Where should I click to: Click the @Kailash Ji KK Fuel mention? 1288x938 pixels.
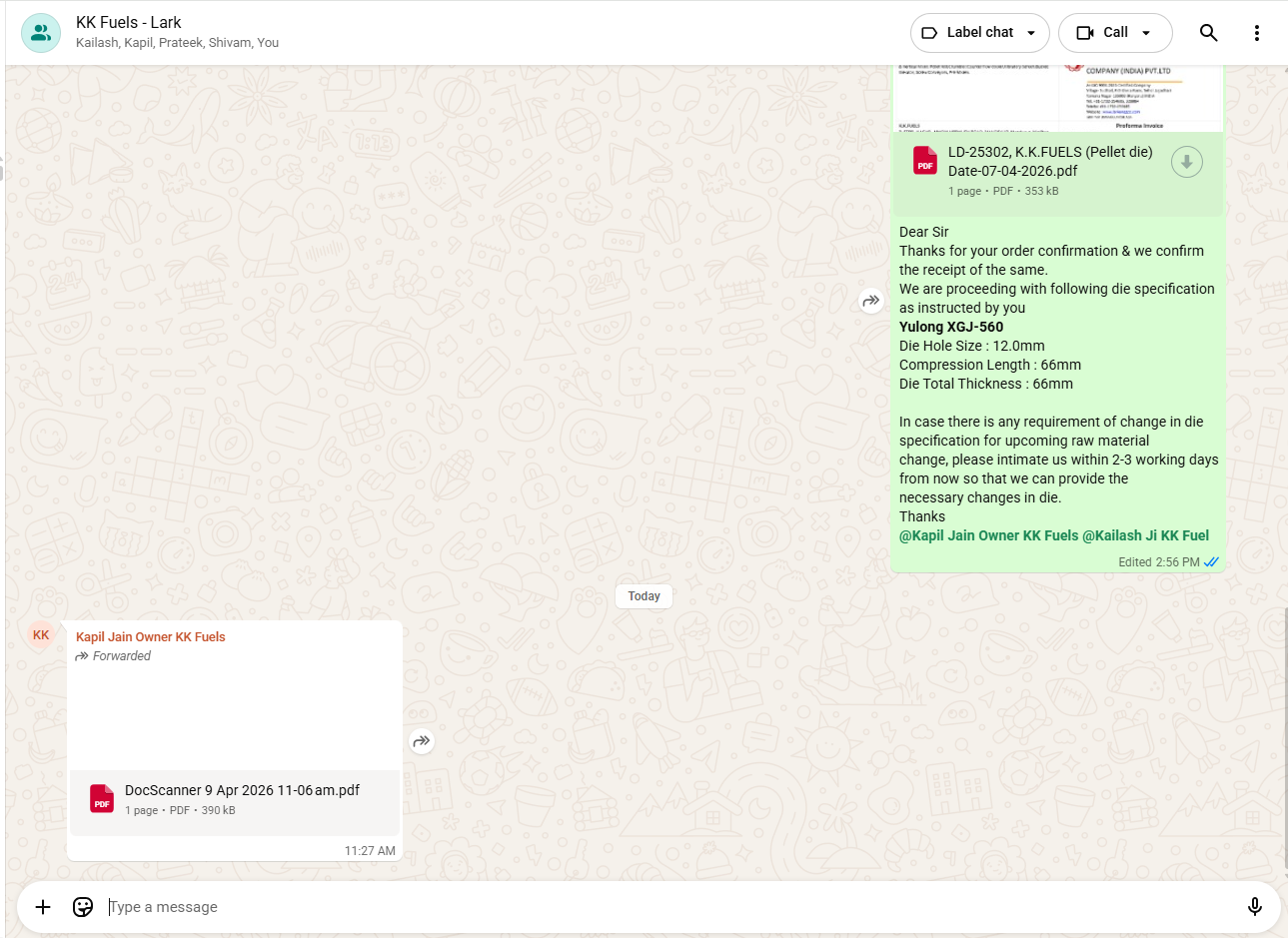(1146, 535)
